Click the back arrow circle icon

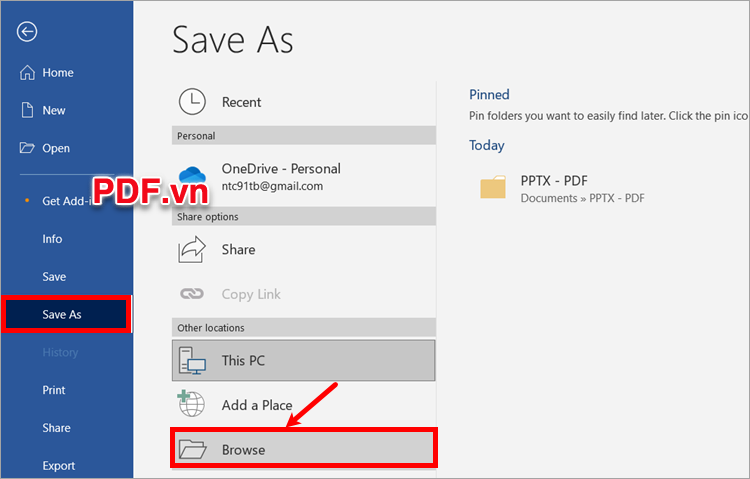pos(27,32)
